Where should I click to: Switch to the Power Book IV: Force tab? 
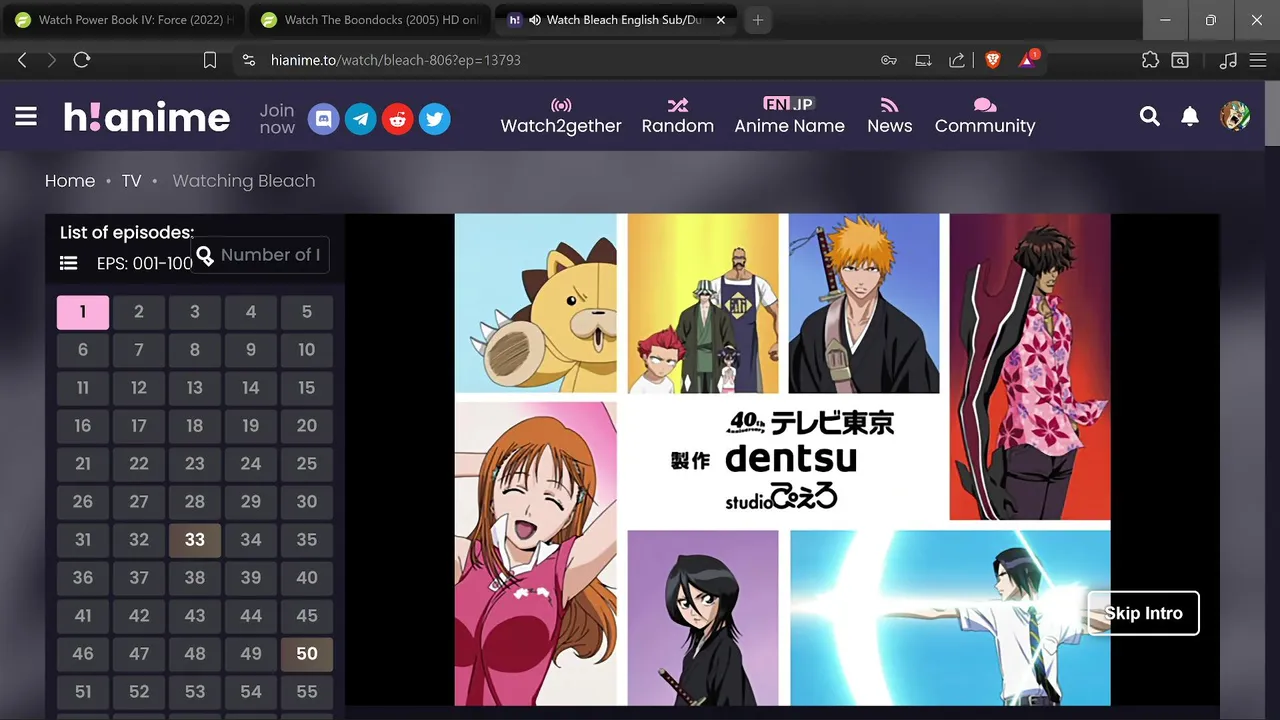coord(123,20)
